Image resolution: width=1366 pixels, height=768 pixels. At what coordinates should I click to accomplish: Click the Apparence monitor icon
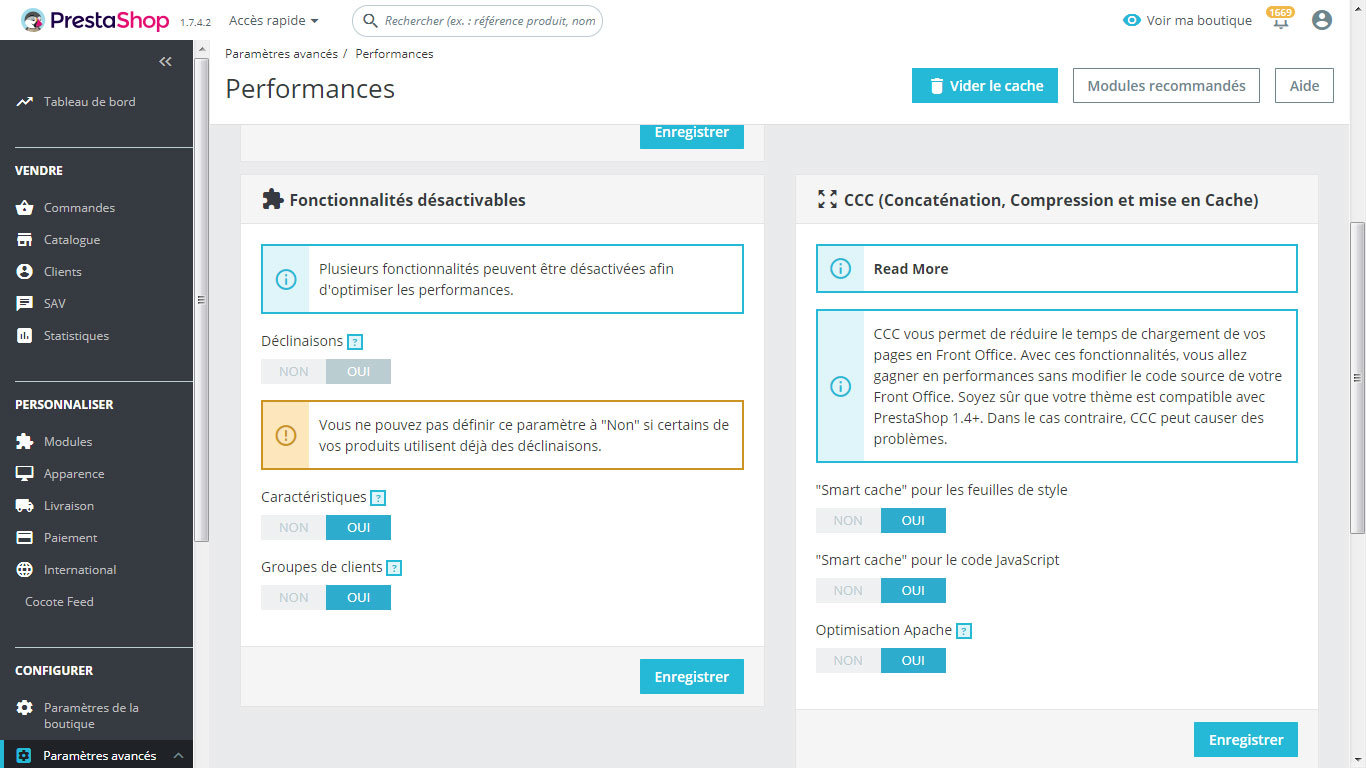(24, 474)
